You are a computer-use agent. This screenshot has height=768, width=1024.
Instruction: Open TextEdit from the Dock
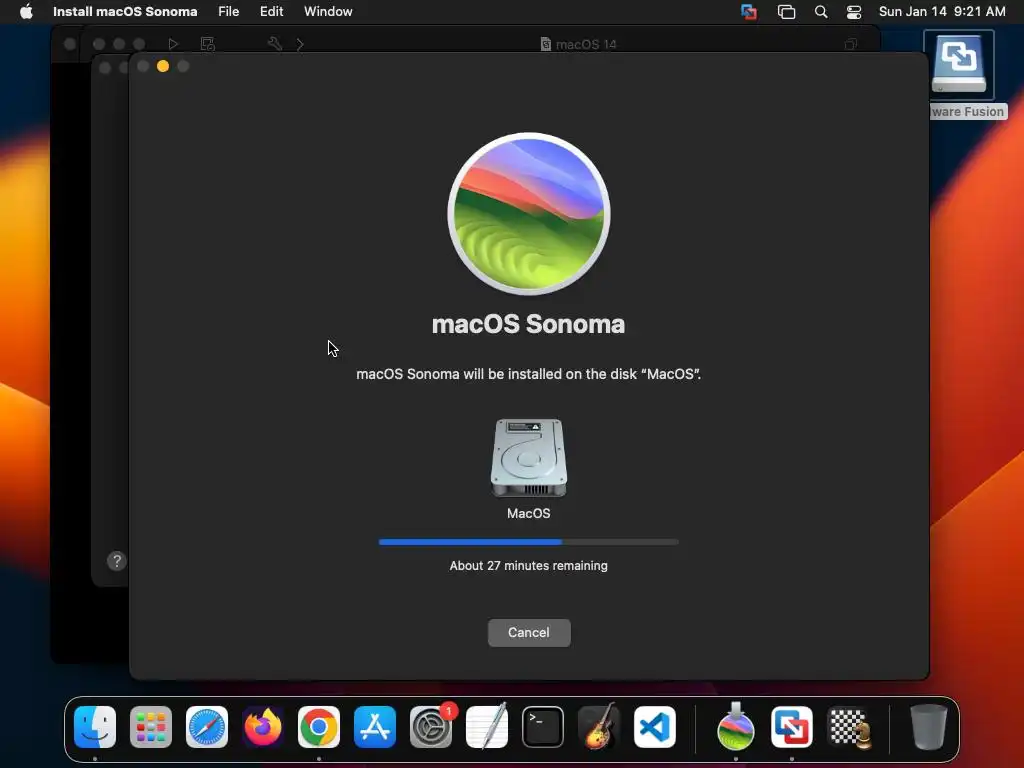(x=487, y=727)
